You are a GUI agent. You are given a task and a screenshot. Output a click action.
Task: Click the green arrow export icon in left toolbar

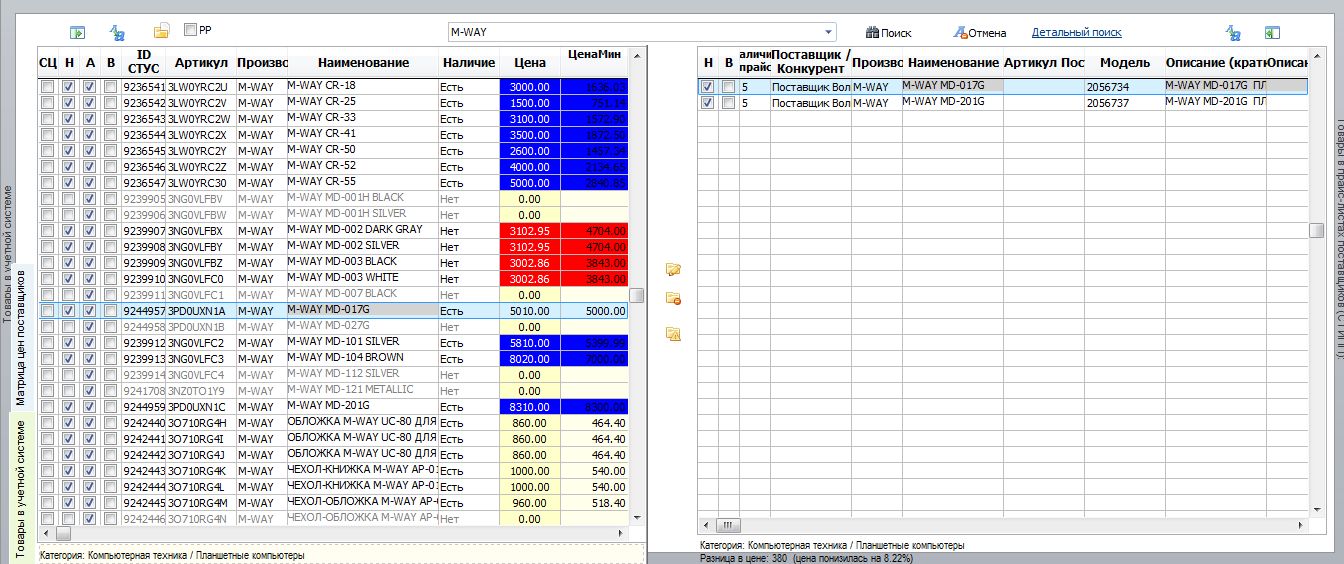[x=78, y=33]
